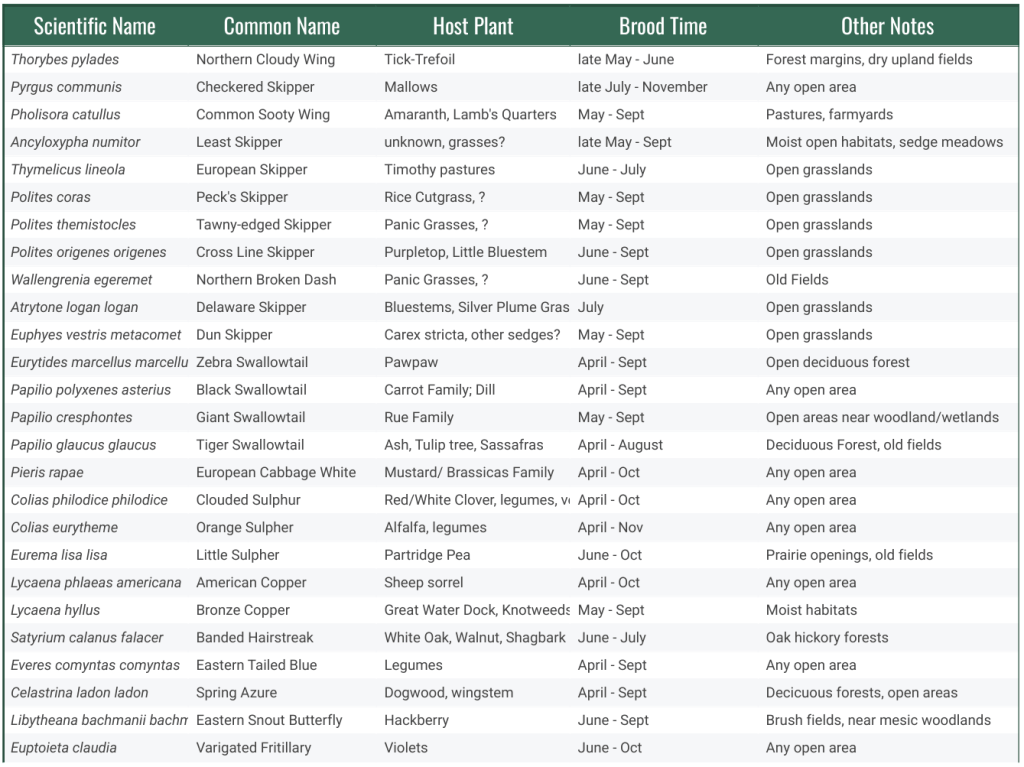Image resolution: width=1024 pixels, height=767 pixels.
Task: Click the Common Name column header
Action: tap(281, 26)
